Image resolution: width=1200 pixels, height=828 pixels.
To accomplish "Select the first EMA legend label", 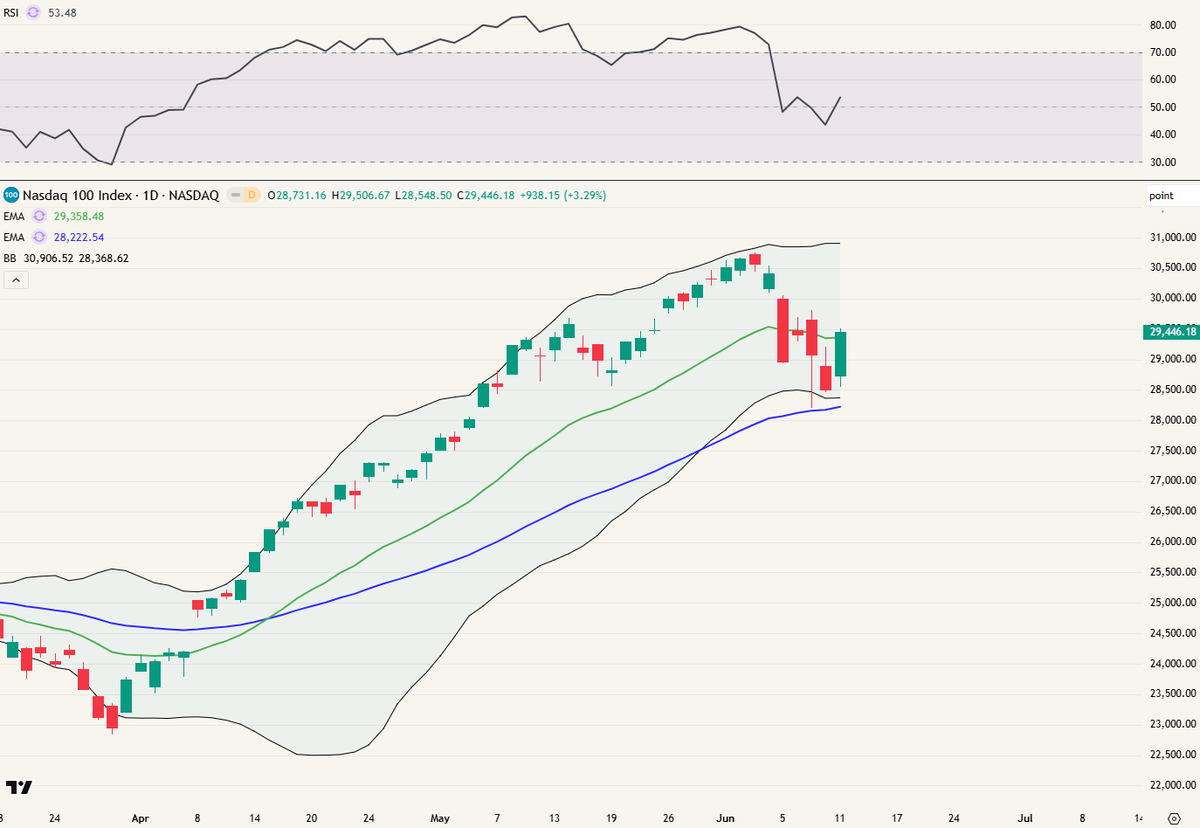I will (x=14, y=215).
